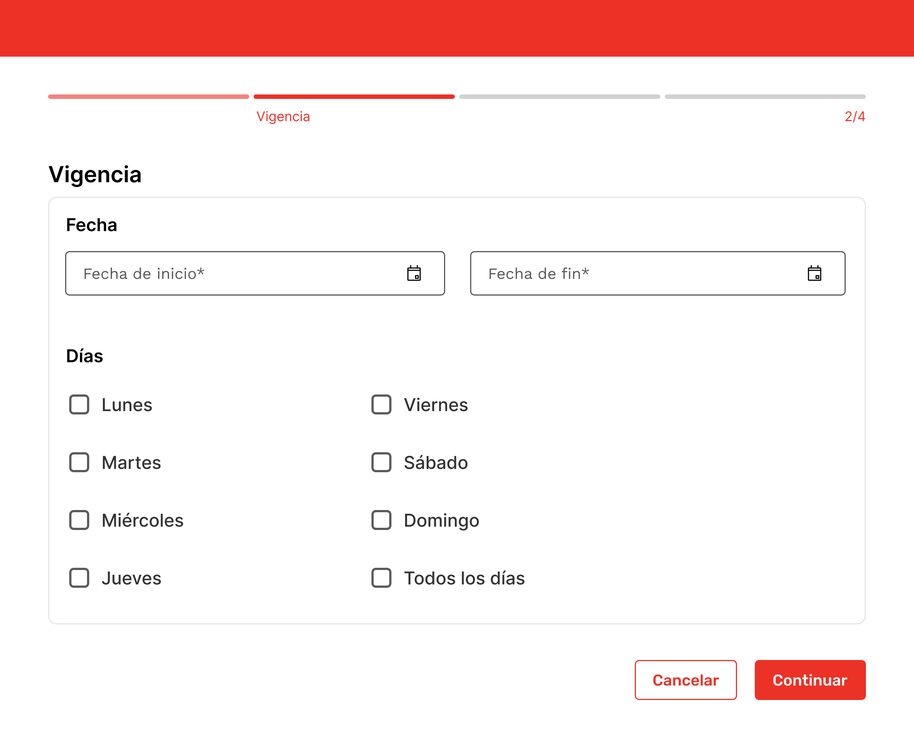Select the Viernes checkbox
This screenshot has width=914, height=748.
pos(381,405)
